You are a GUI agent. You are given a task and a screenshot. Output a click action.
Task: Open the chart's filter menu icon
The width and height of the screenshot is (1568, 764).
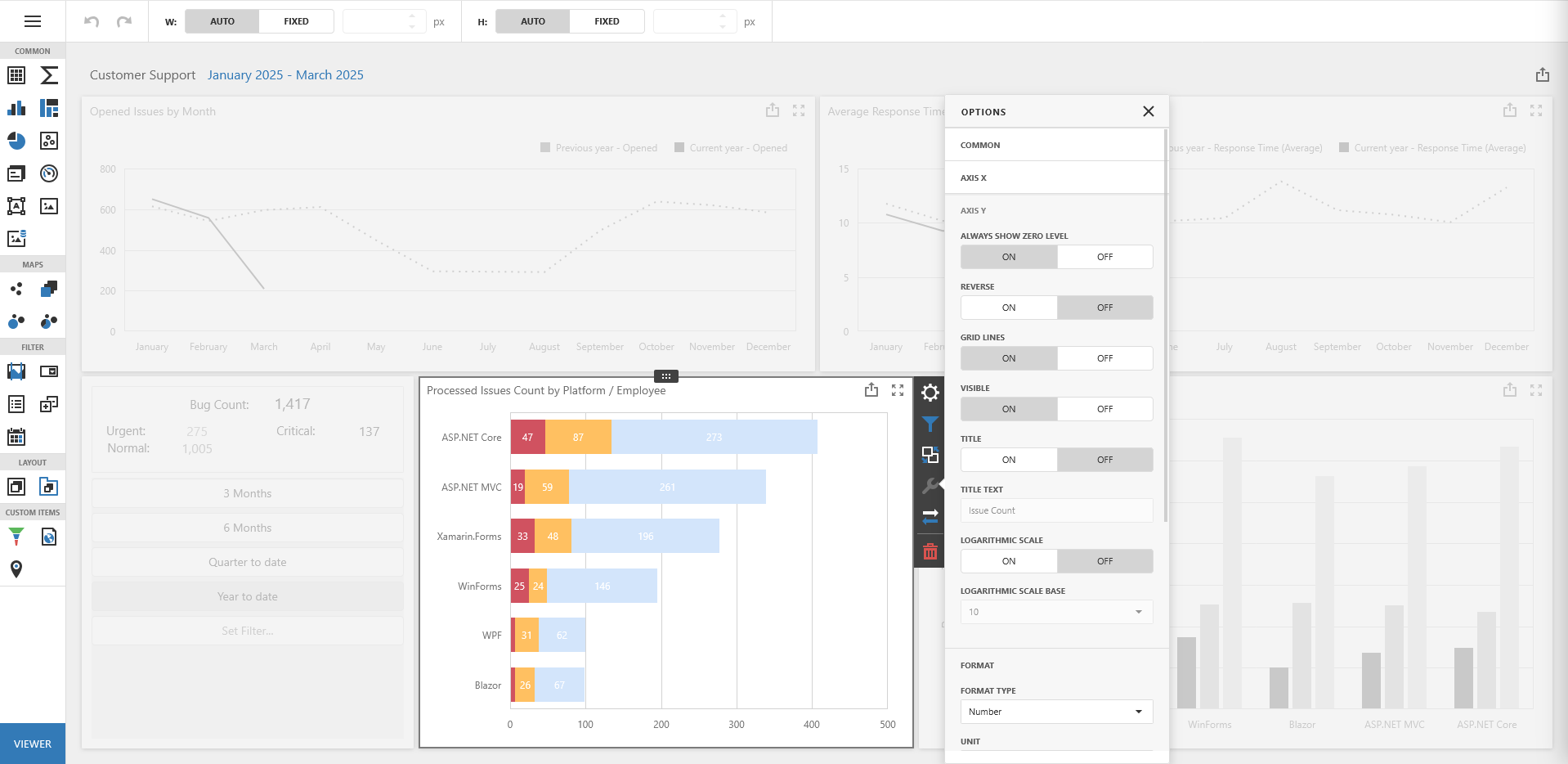(930, 424)
